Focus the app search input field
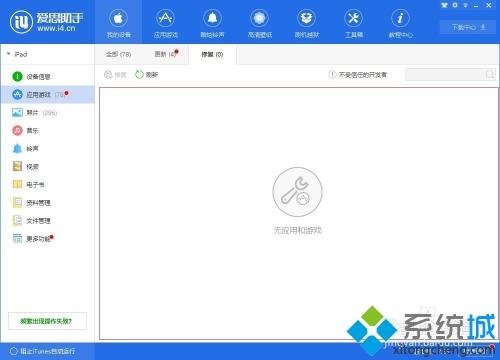The height and width of the screenshot is (360, 500). (x=445, y=75)
